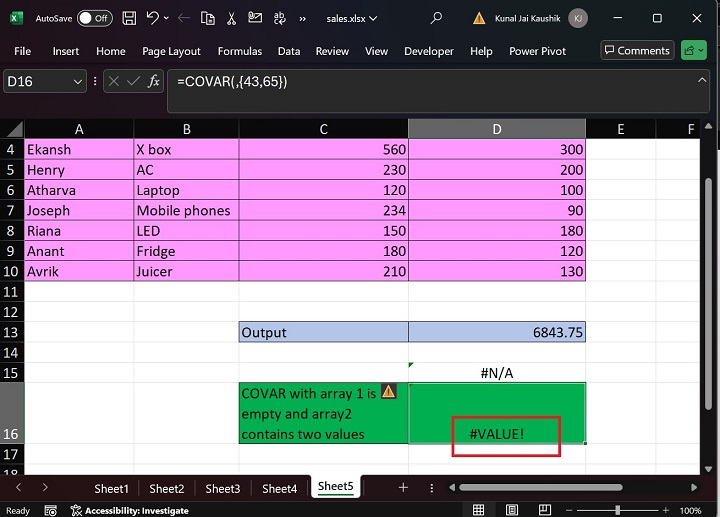This screenshot has width=720, height=517.
Task: Switch to the Sheet1 tab
Action: click(x=112, y=489)
